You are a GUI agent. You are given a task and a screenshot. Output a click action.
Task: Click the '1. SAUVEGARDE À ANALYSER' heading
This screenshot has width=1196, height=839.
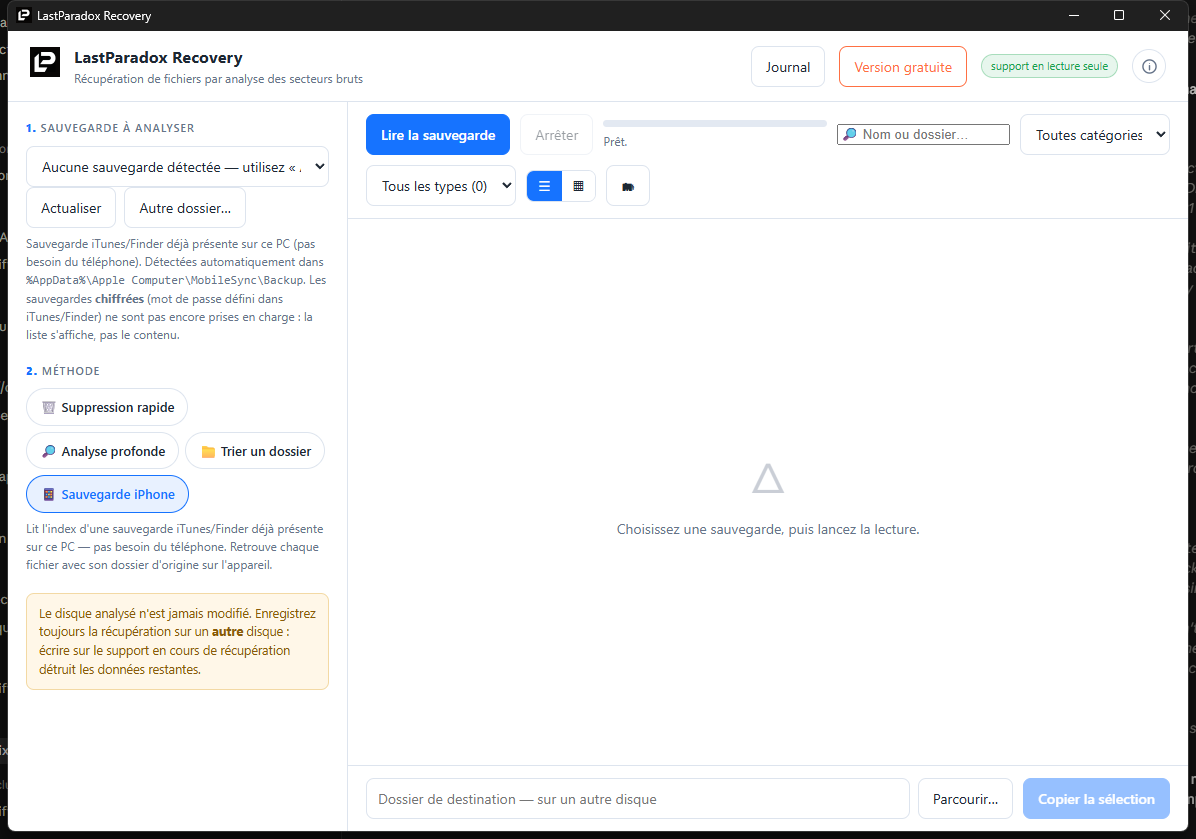(x=110, y=128)
